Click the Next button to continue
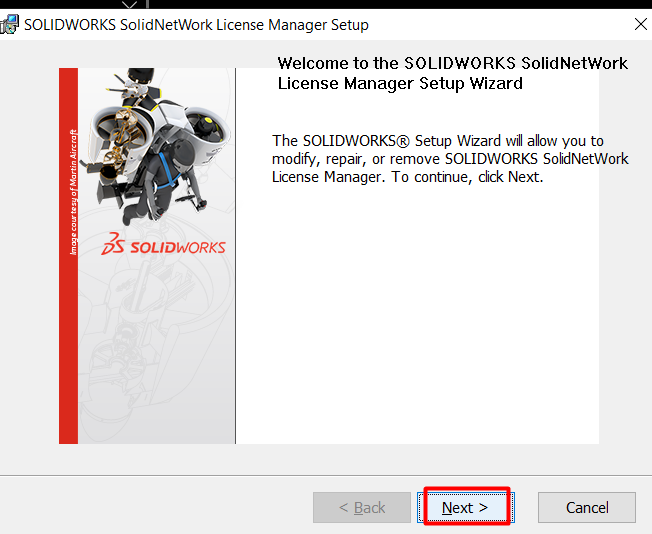Screen dimensions: 652x534 466,507
